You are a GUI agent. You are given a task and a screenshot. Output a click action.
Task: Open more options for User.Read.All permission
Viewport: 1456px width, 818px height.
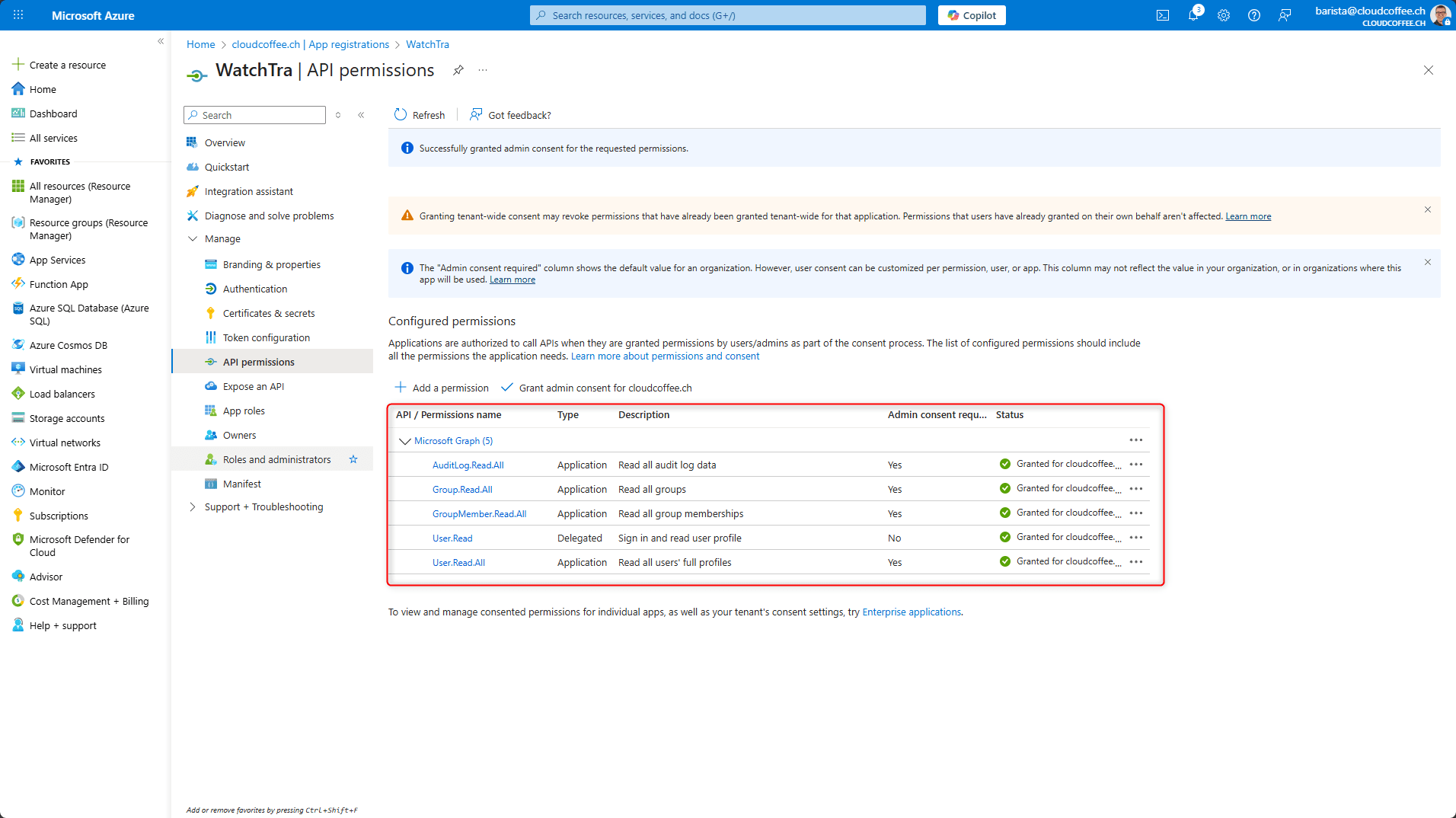click(1136, 562)
